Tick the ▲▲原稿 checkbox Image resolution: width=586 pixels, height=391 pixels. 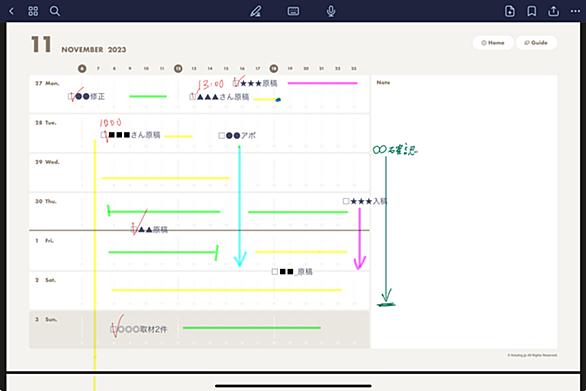pyautogui.click(x=134, y=229)
